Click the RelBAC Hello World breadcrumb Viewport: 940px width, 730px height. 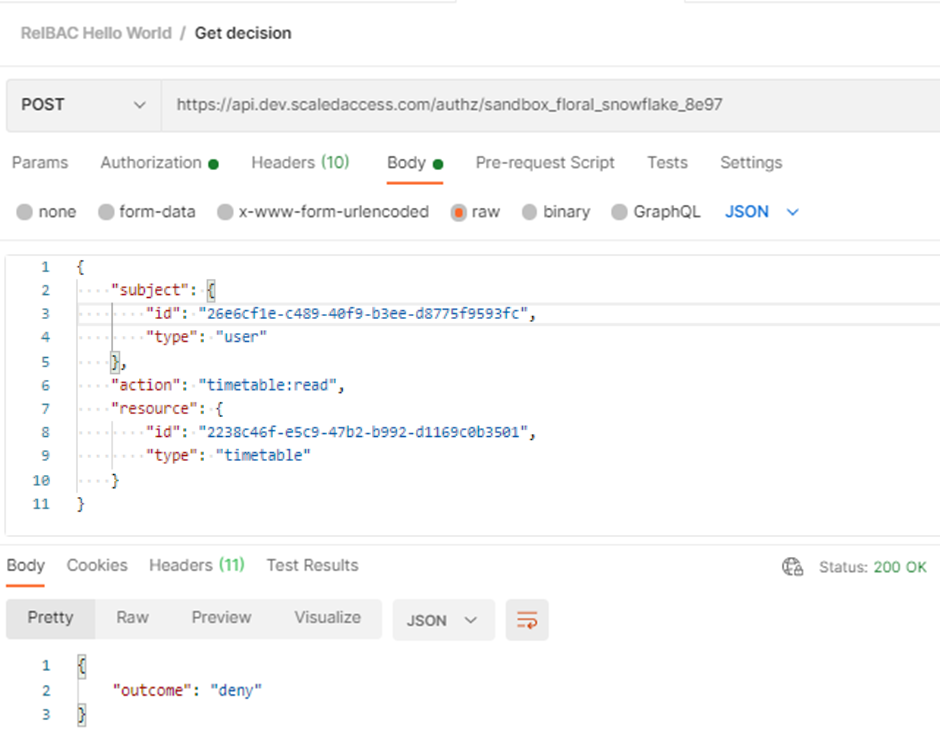click(x=96, y=33)
